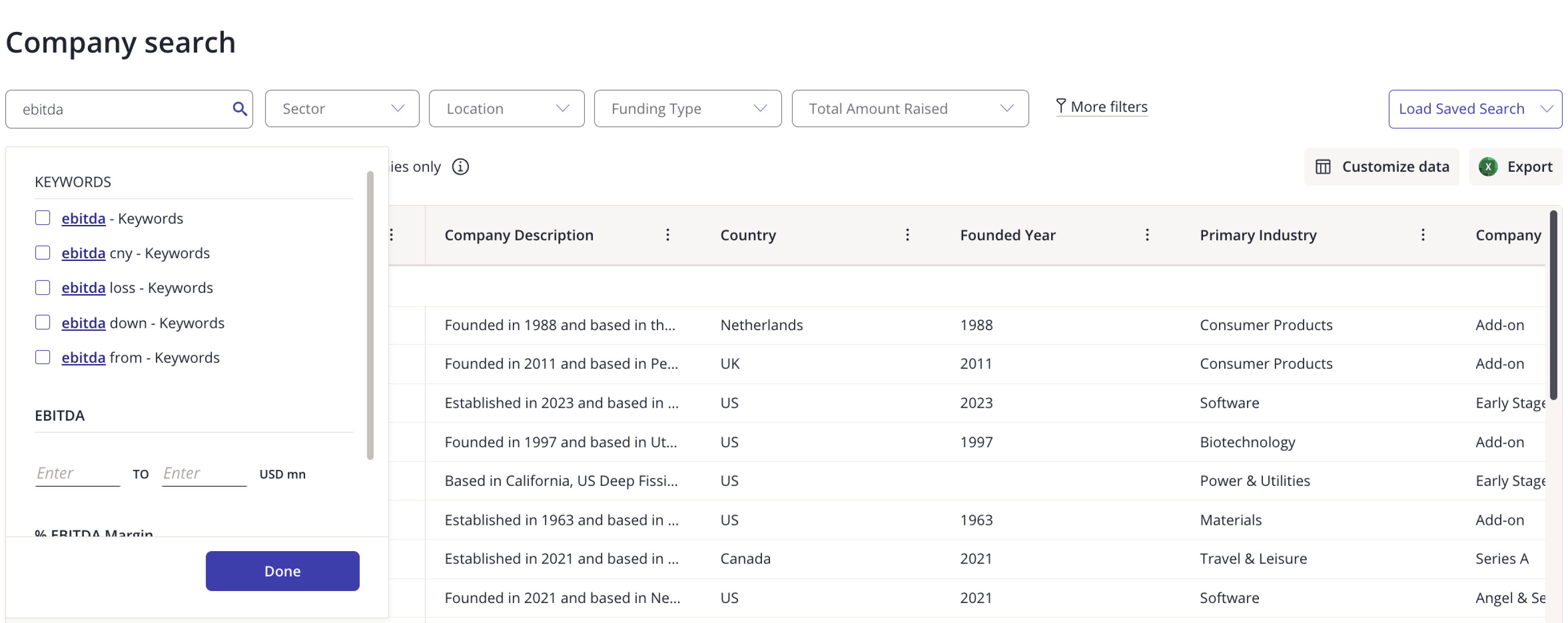Screen dimensions: 1568x623
Task: Enable the 'ebitda from' keyword checkbox
Action: point(43,357)
